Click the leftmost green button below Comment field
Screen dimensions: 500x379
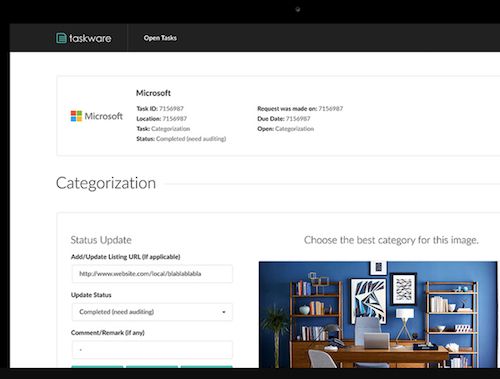(x=97, y=367)
